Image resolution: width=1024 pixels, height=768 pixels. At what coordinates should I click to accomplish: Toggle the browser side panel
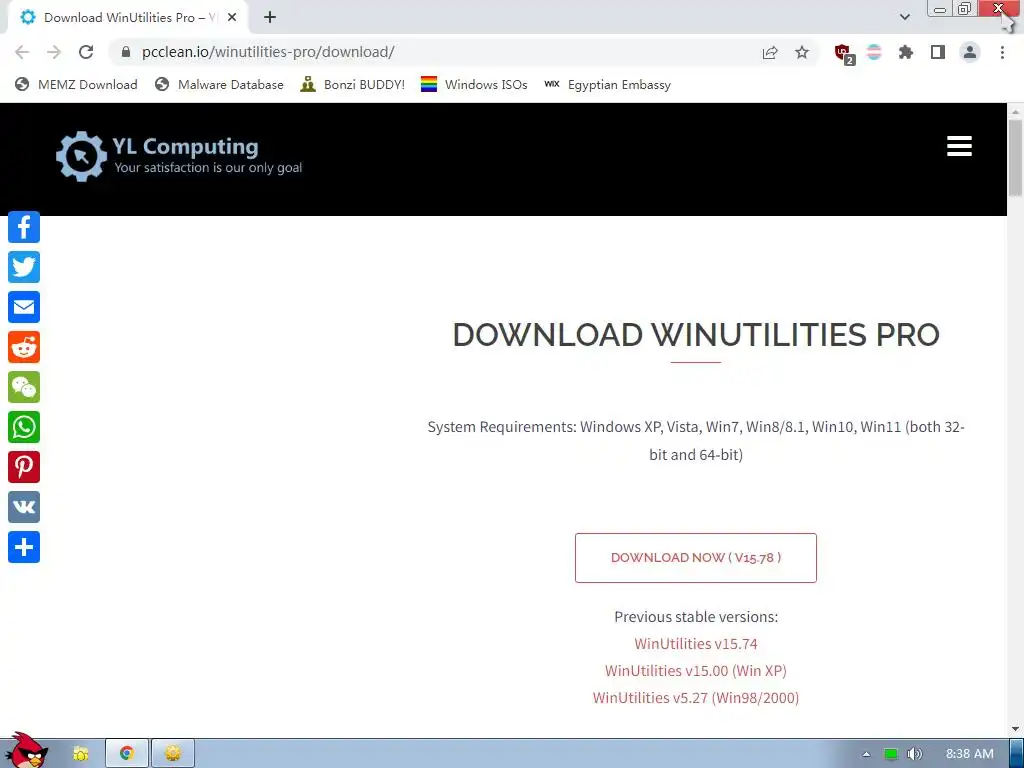point(938,52)
